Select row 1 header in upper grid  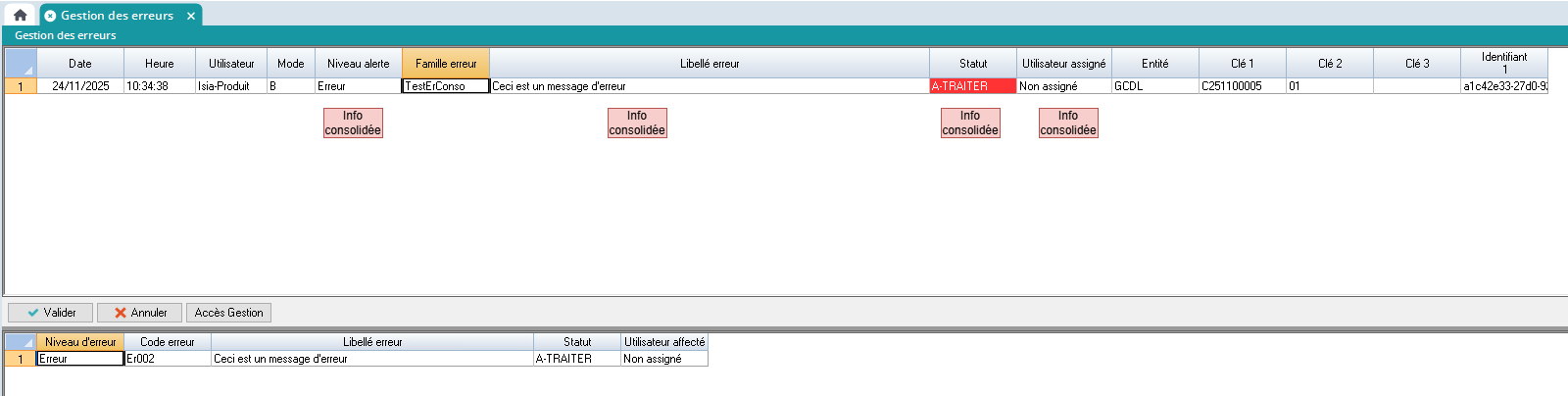[21, 86]
